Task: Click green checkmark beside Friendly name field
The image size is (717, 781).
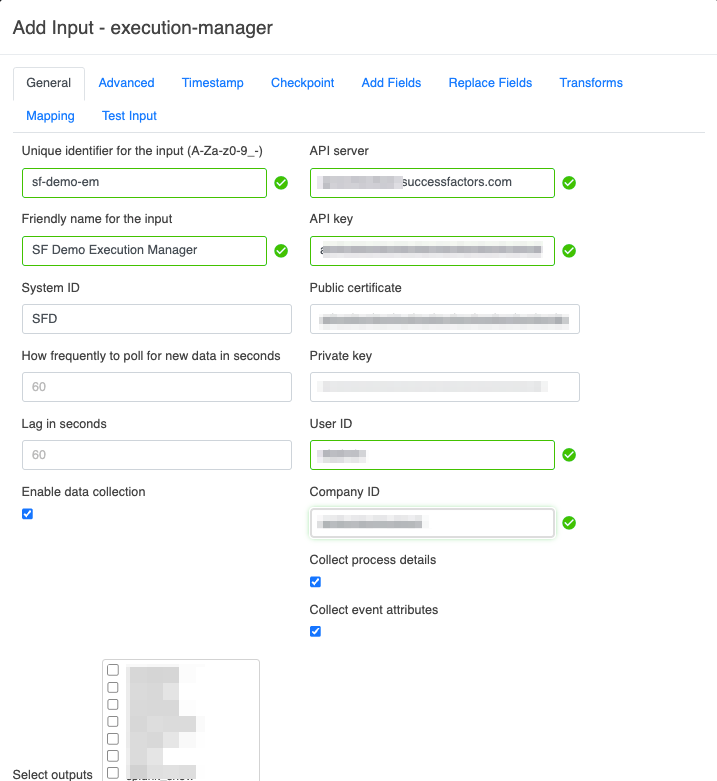Action: point(281,251)
